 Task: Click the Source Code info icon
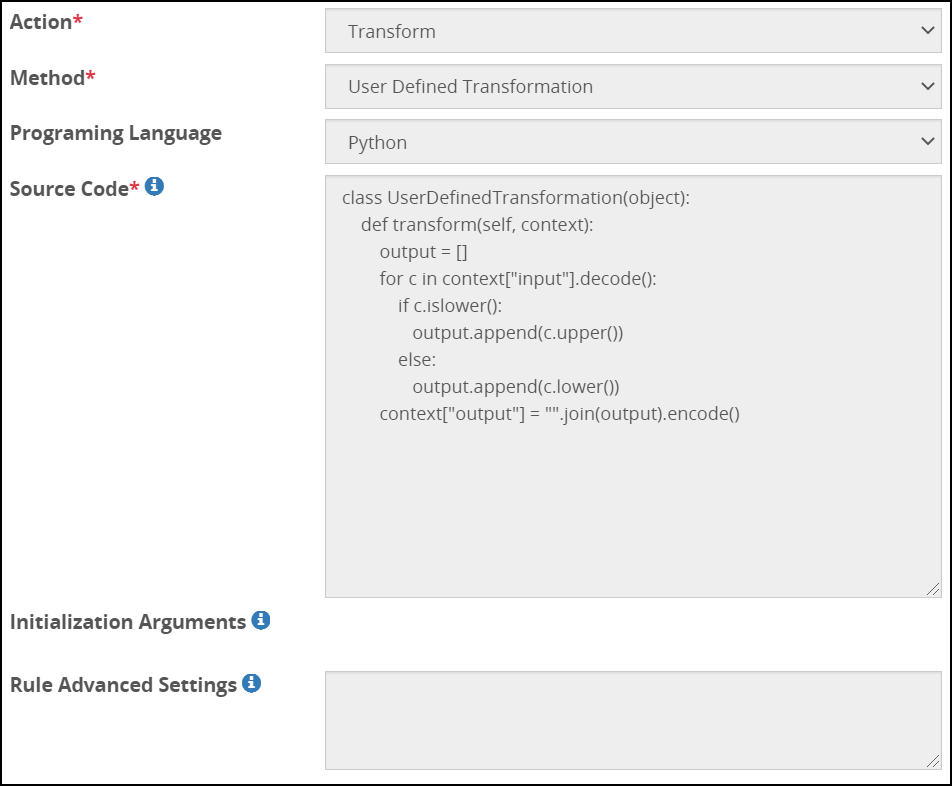point(155,186)
